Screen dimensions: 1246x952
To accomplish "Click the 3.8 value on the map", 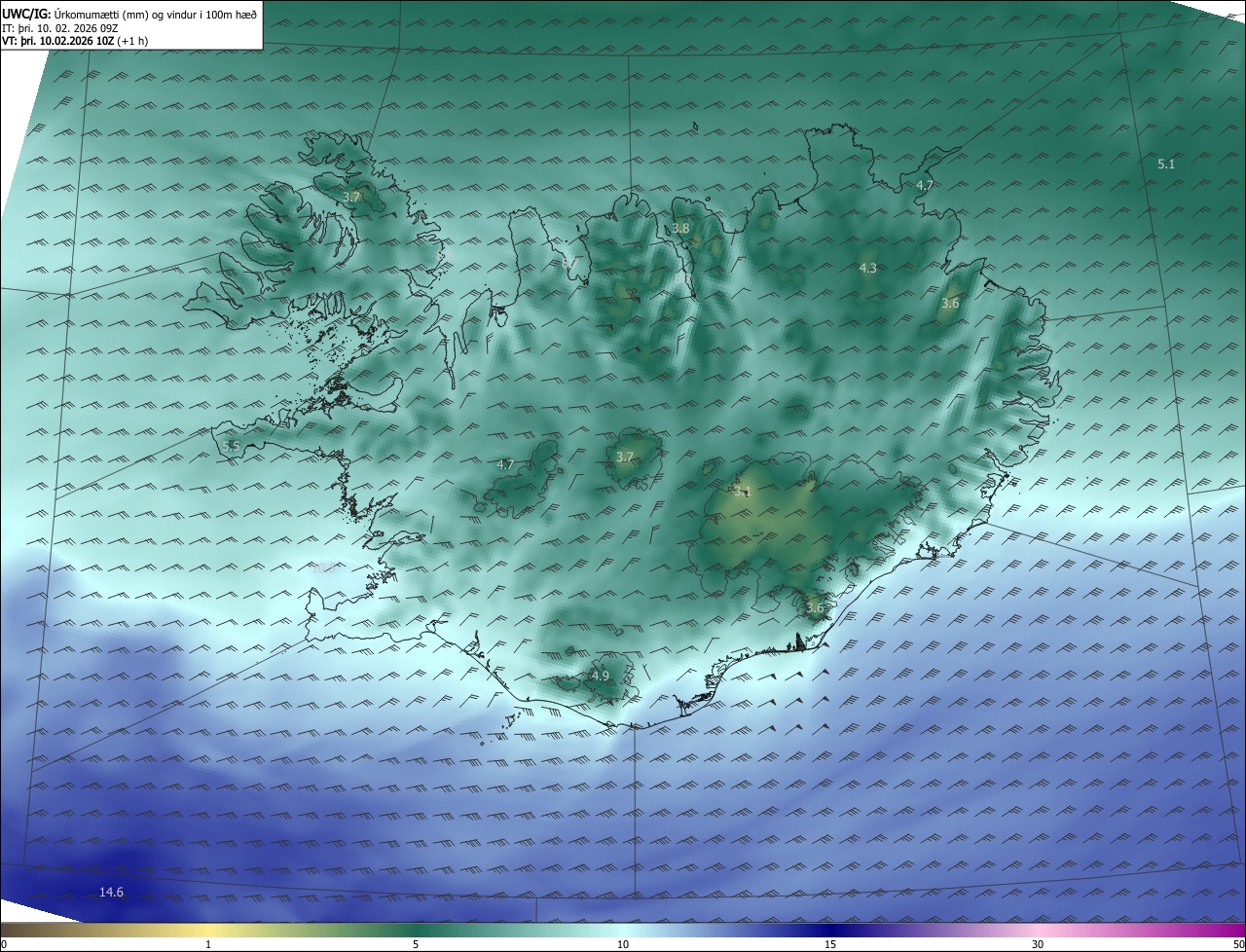I will pyautogui.click(x=680, y=229).
